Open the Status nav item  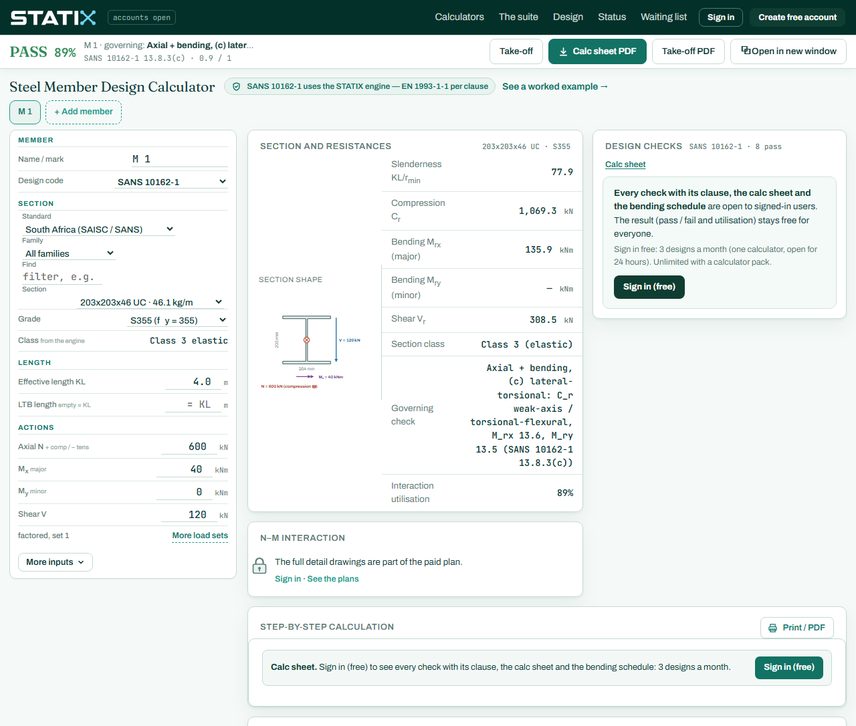click(612, 17)
